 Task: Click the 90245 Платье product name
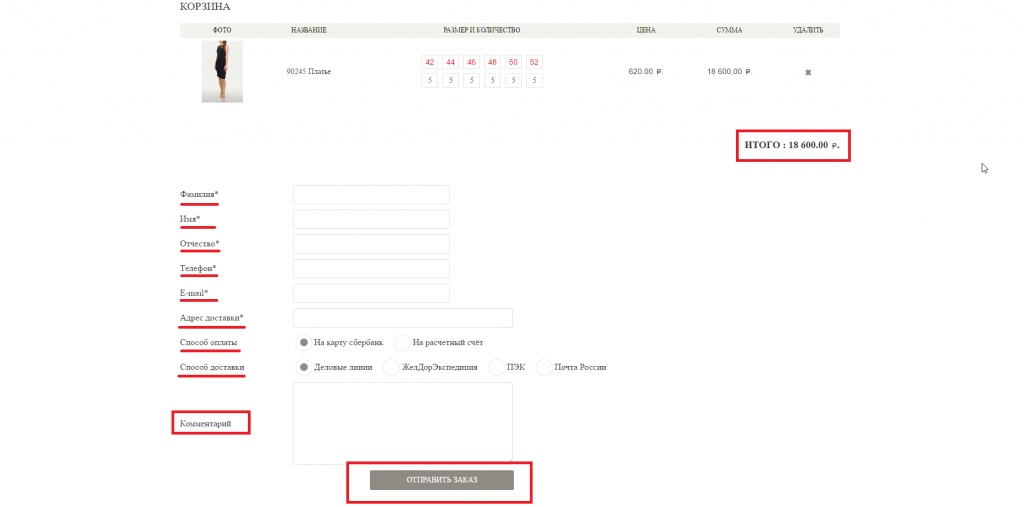coord(309,72)
